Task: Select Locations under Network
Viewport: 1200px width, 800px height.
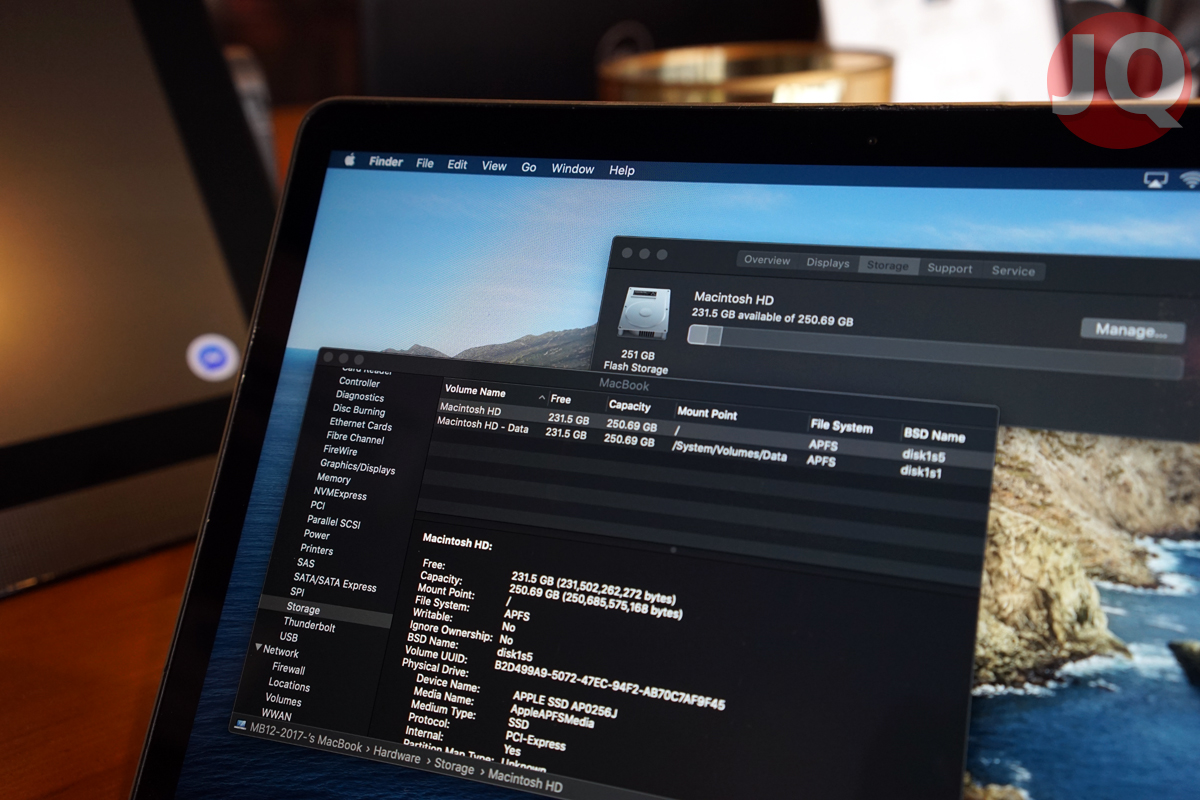Action: pos(289,685)
